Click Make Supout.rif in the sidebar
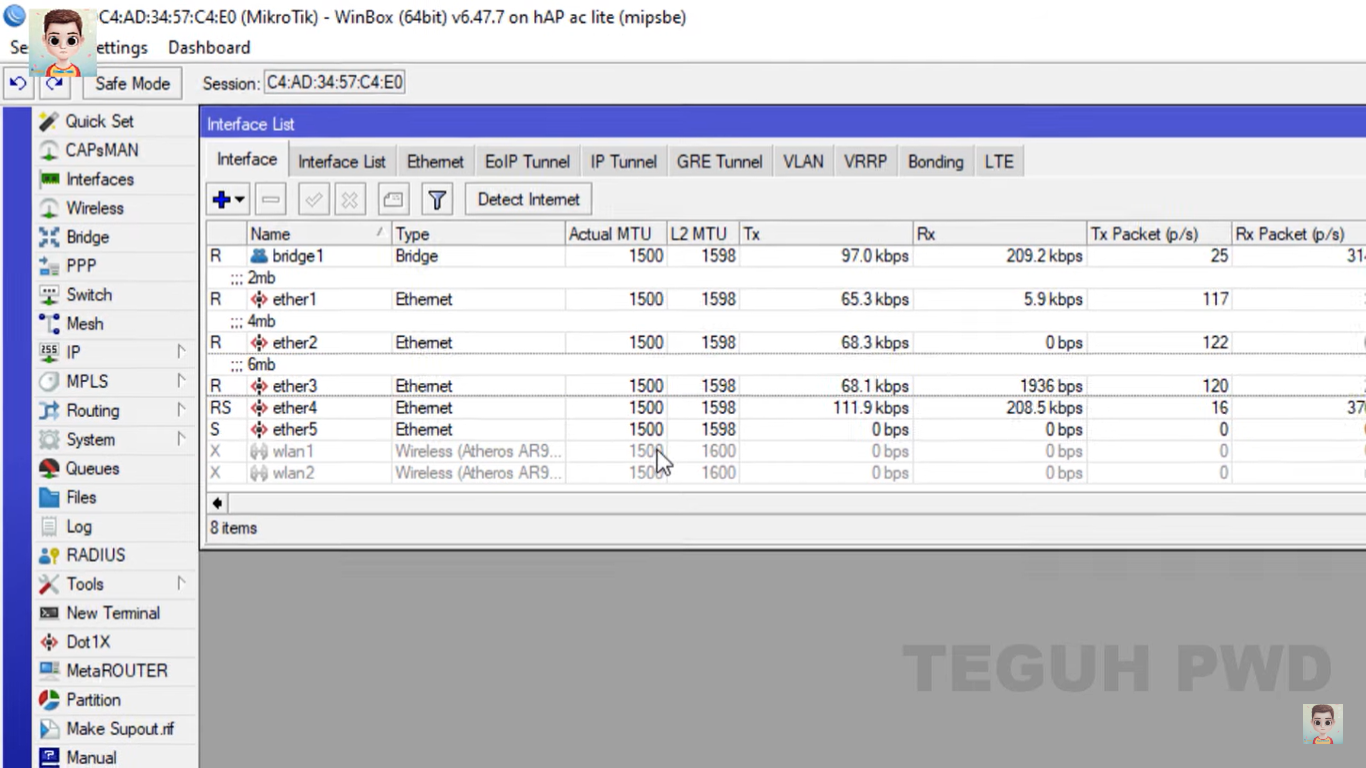 point(119,729)
